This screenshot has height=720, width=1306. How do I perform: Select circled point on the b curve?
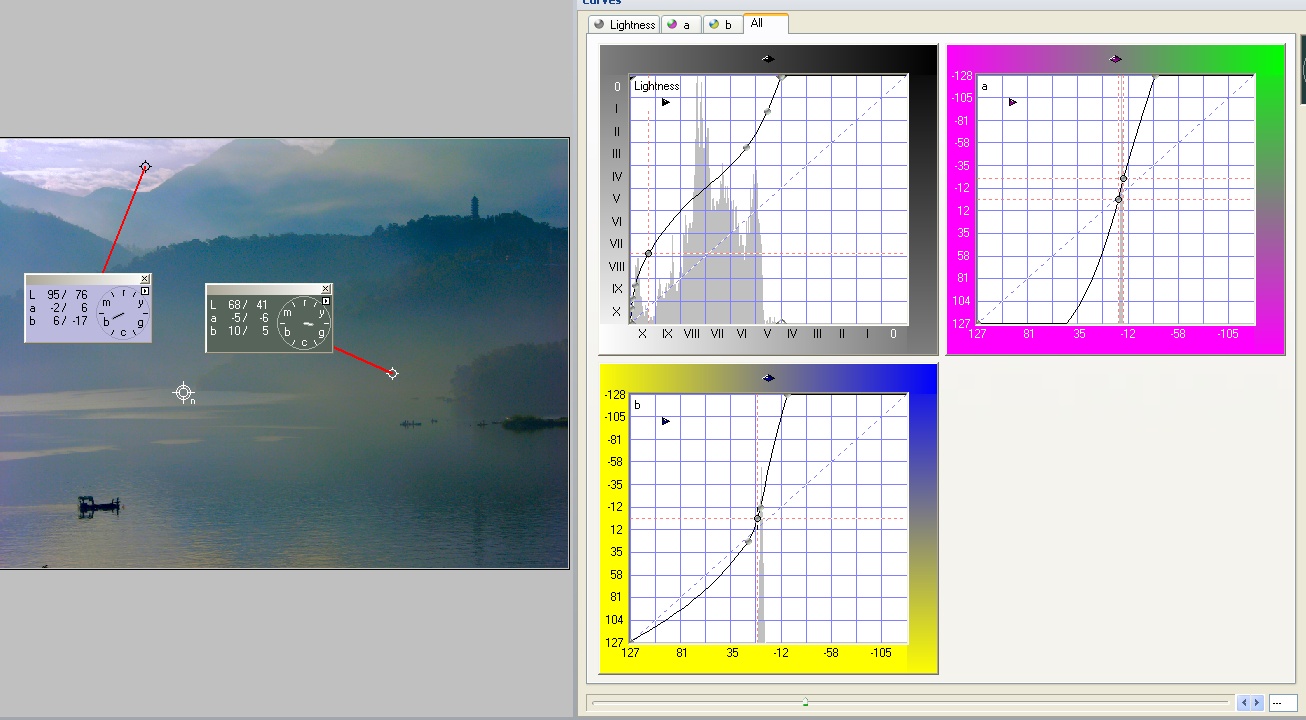tap(757, 518)
